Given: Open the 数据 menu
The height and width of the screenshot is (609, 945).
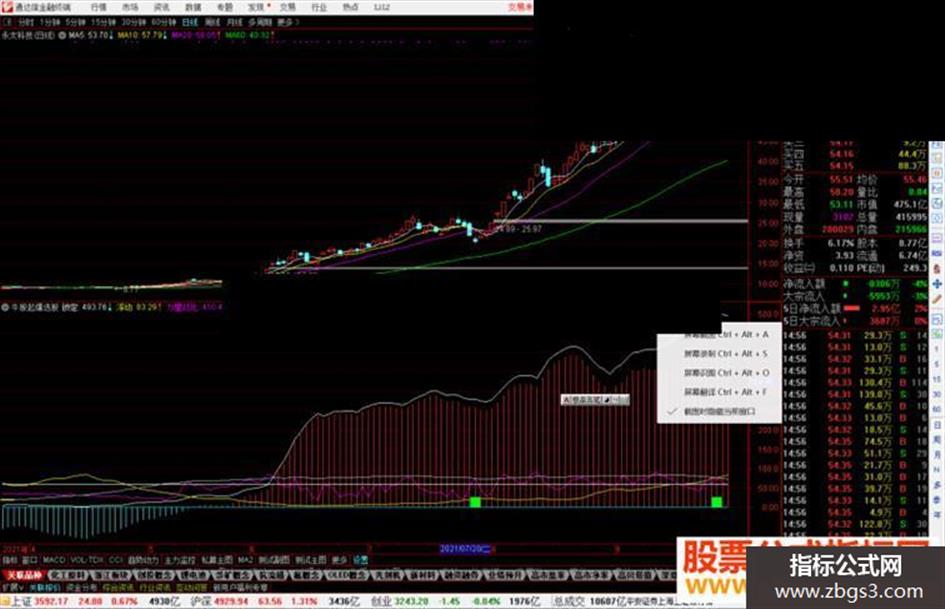Looking at the screenshot, I should tap(193, 7).
